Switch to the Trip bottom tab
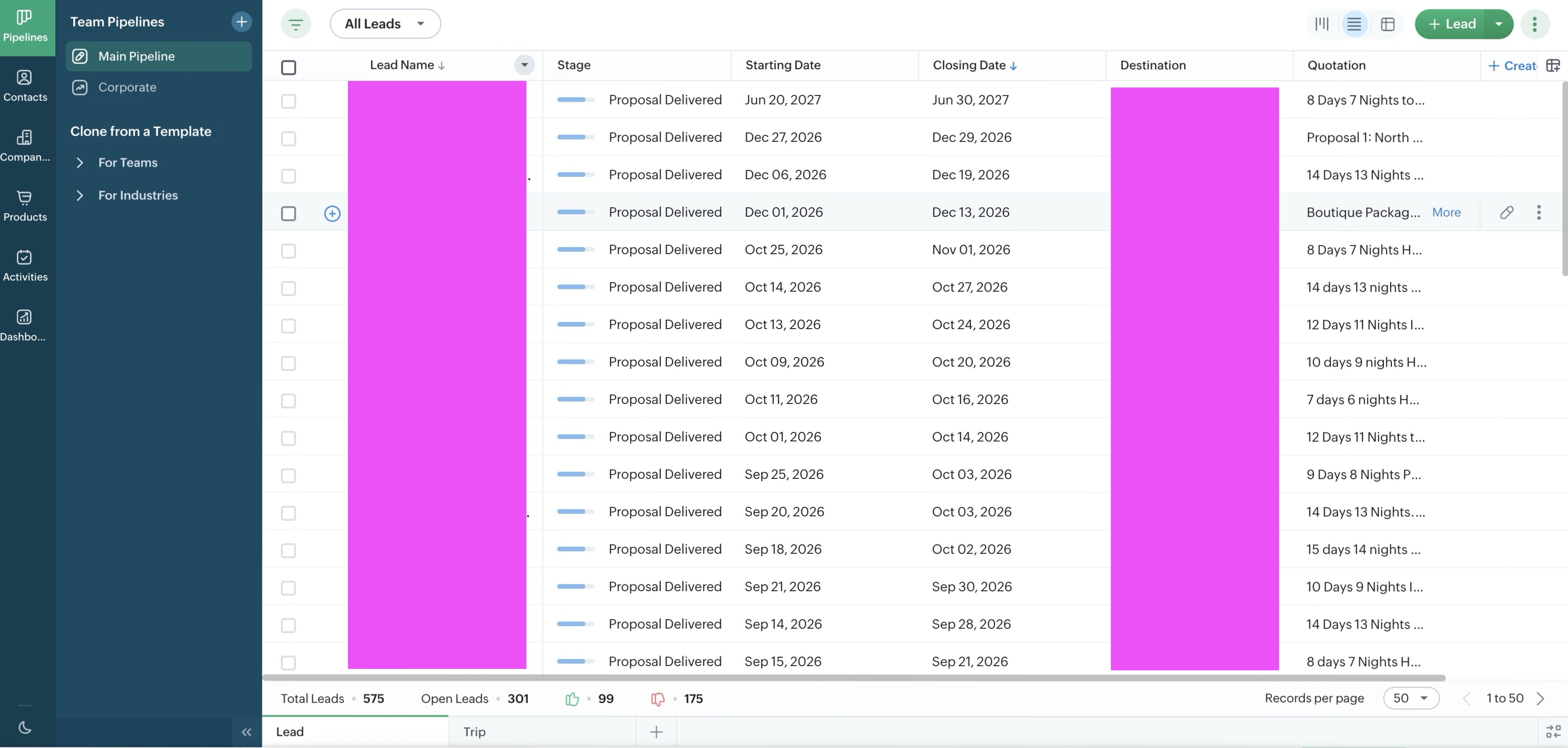This screenshot has height=748, width=1568. tap(542, 732)
